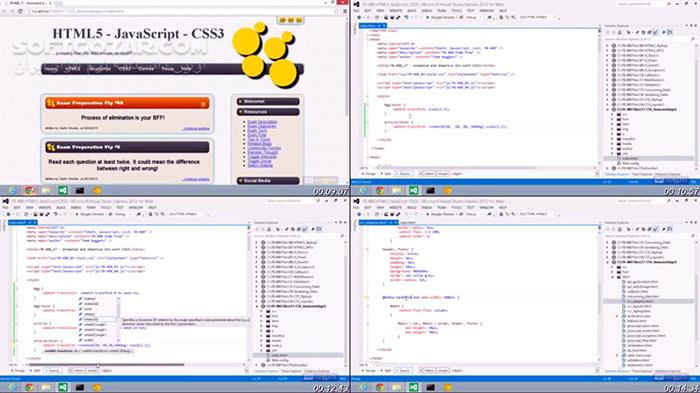
Task: Click Visual Studio icon in top-left frame taskbar
Action: pos(63,191)
